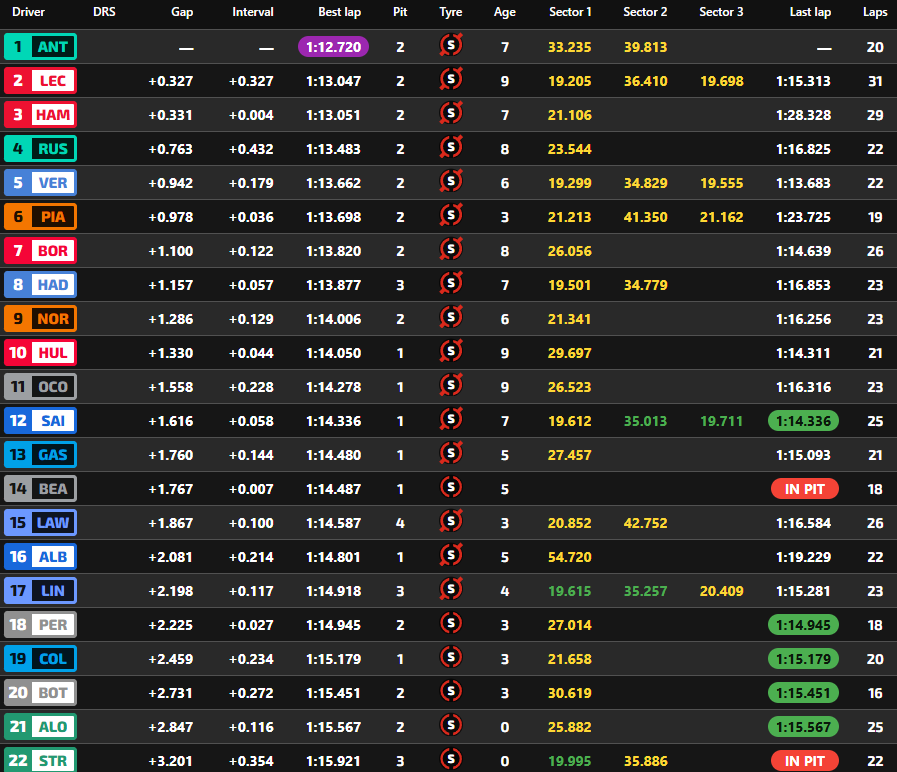This screenshot has width=897, height=772.
Task: Select the ANT driver badge in position 1
Action: coord(40,47)
